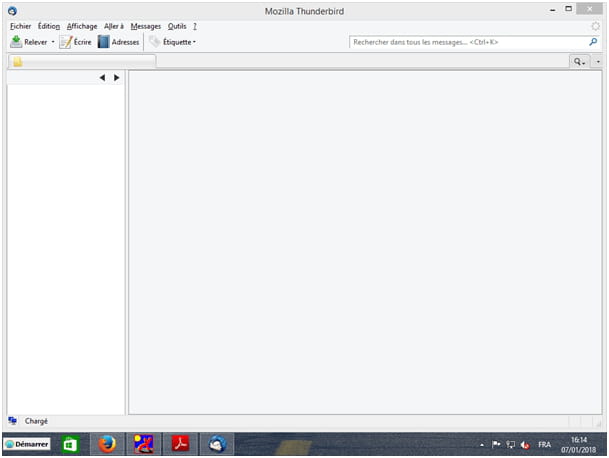Open the ? help menu
609x458 pixels.
click(x=195, y=26)
